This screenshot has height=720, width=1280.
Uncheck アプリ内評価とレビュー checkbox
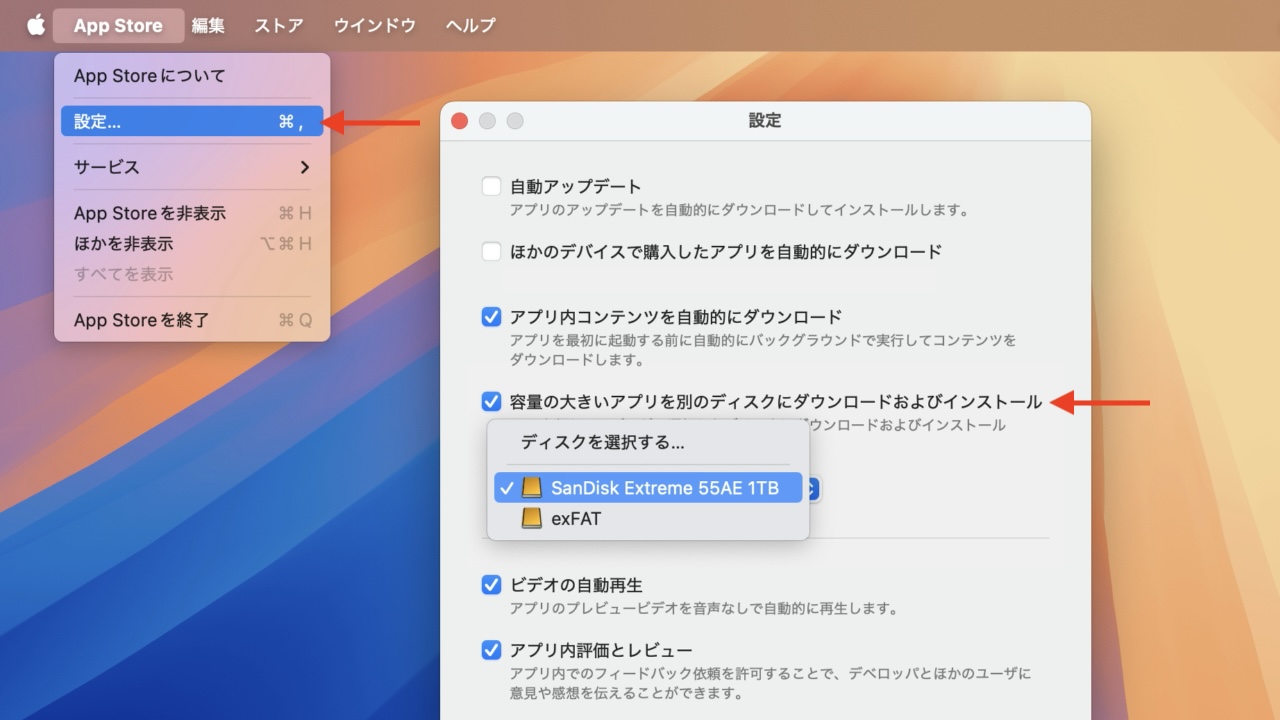(491, 650)
